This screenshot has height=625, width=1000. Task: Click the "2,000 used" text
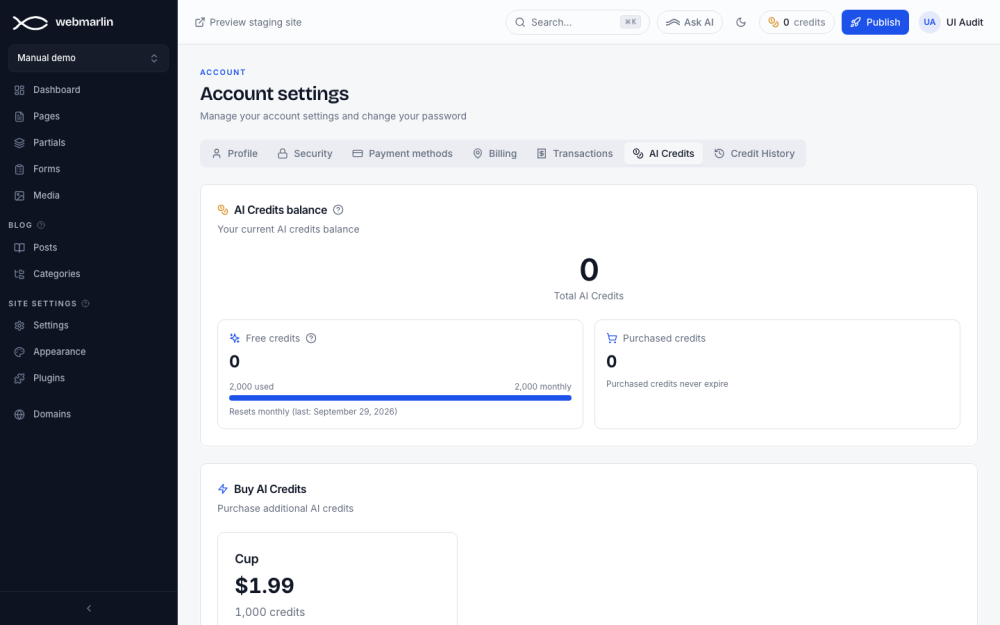(x=251, y=386)
